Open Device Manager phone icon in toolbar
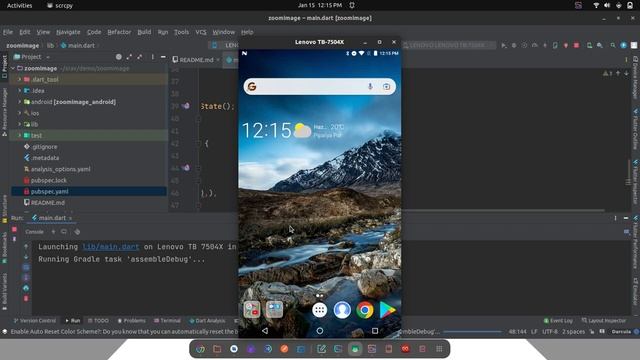This screenshot has height=360, width=640. [x=589, y=45]
